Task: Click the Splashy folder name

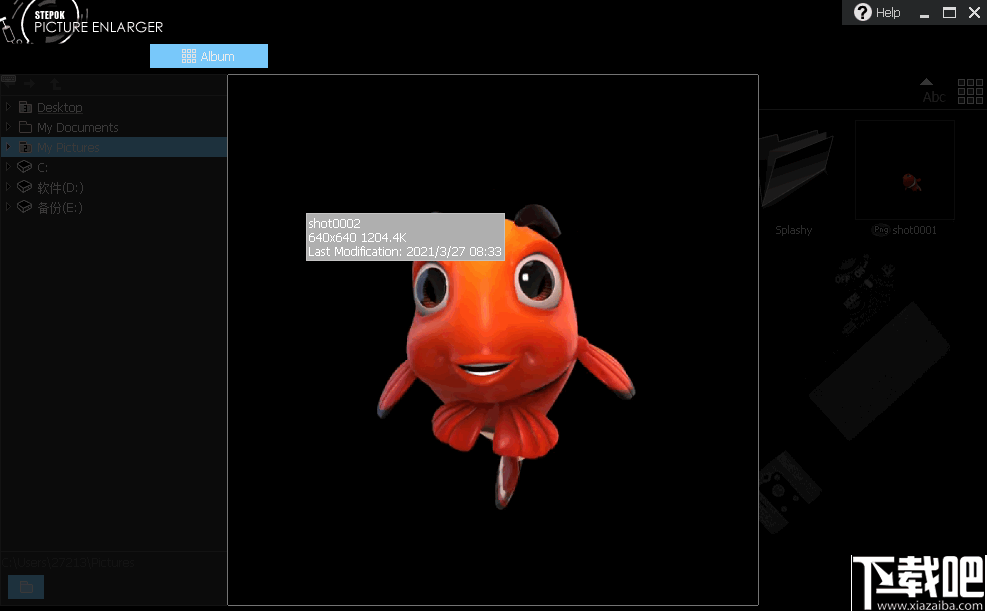Action: (793, 230)
